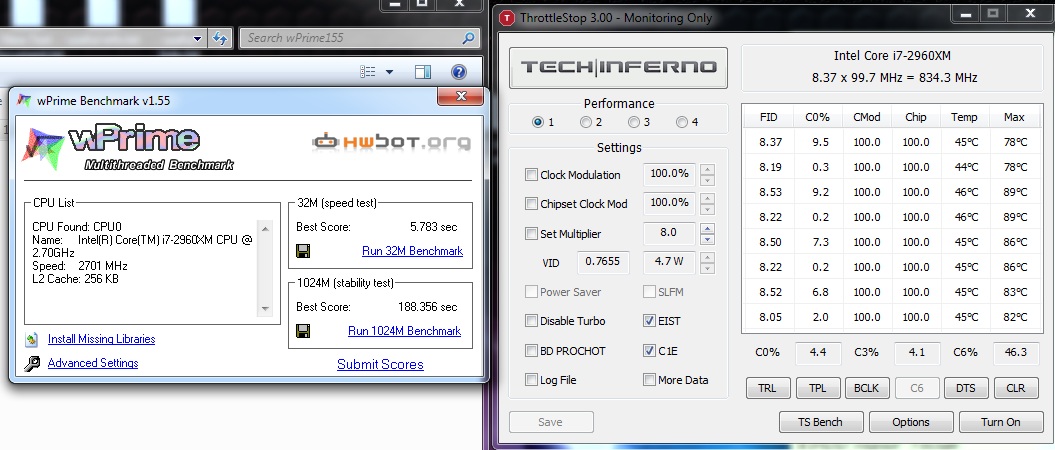Click the DTS button
Image resolution: width=1055 pixels, height=450 pixels.
tap(966, 388)
